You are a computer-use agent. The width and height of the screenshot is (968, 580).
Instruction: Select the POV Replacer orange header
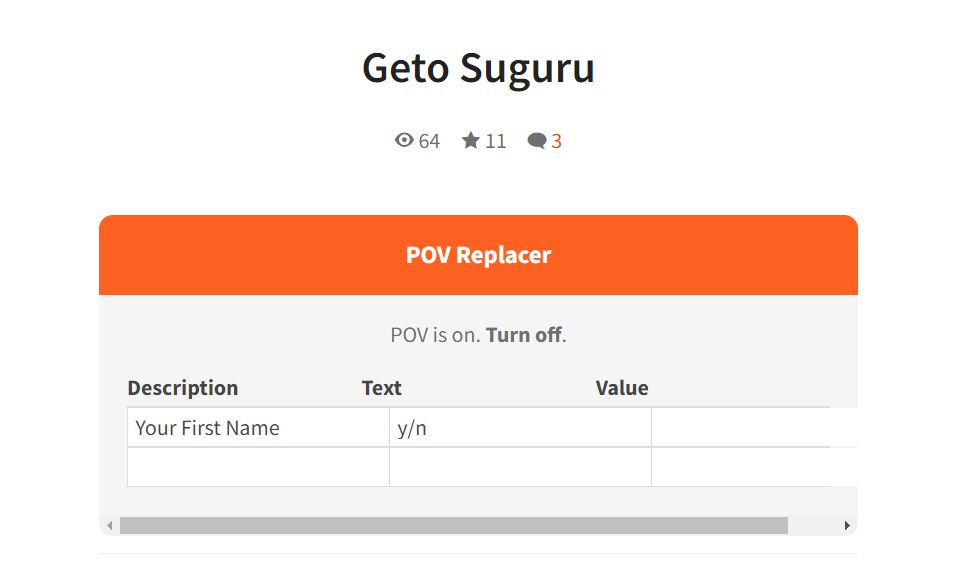click(478, 255)
